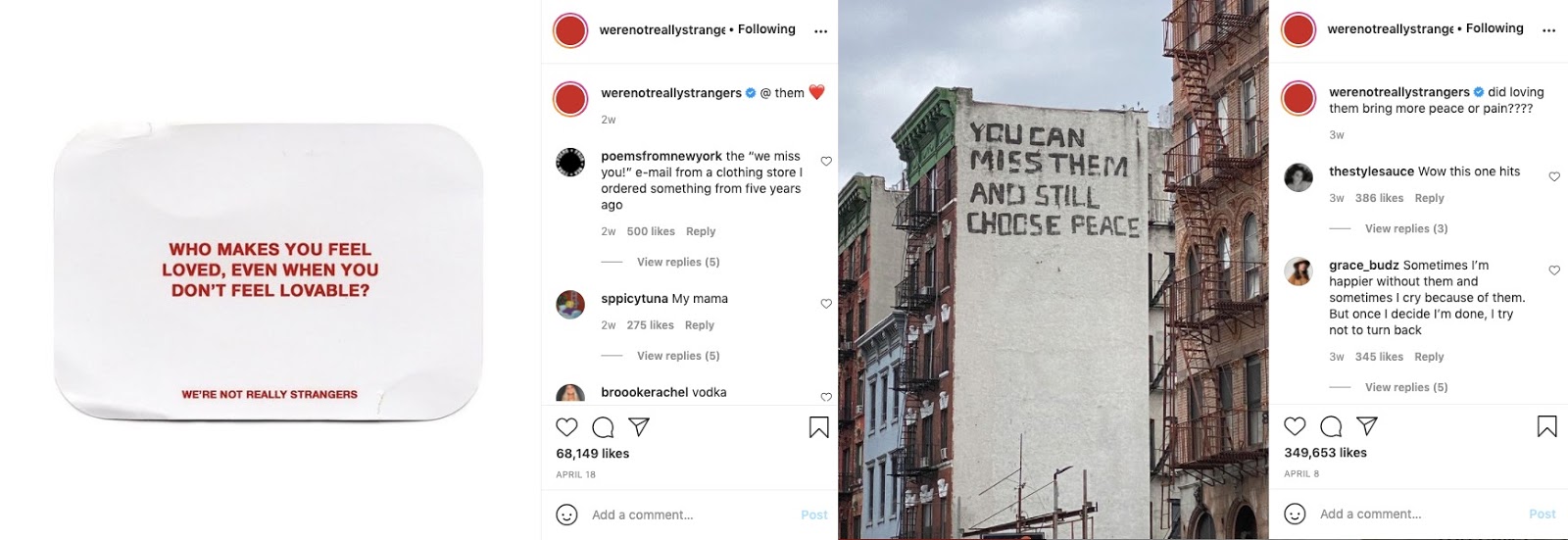
Task: Expand View replies (5) under poemsfromnewyork comment
Action: click(678, 262)
